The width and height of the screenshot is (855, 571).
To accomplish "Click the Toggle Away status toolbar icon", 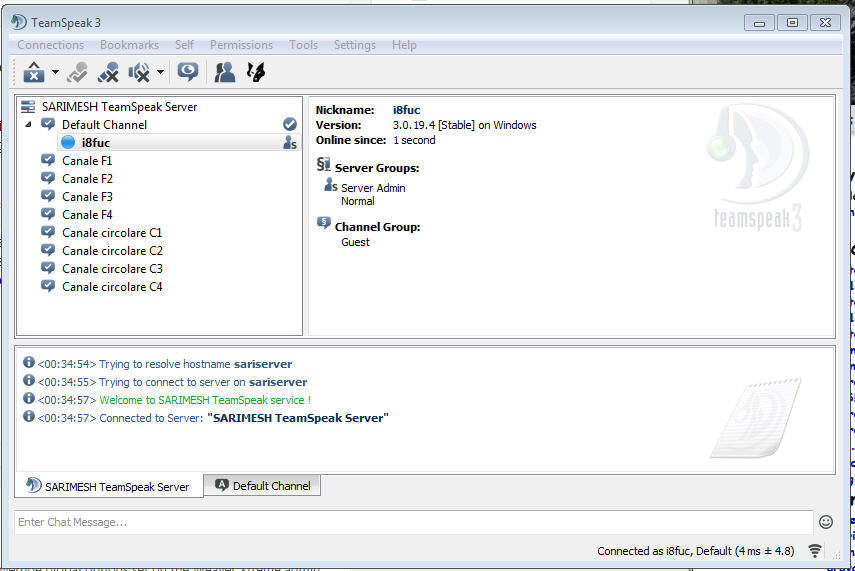I will [77, 72].
